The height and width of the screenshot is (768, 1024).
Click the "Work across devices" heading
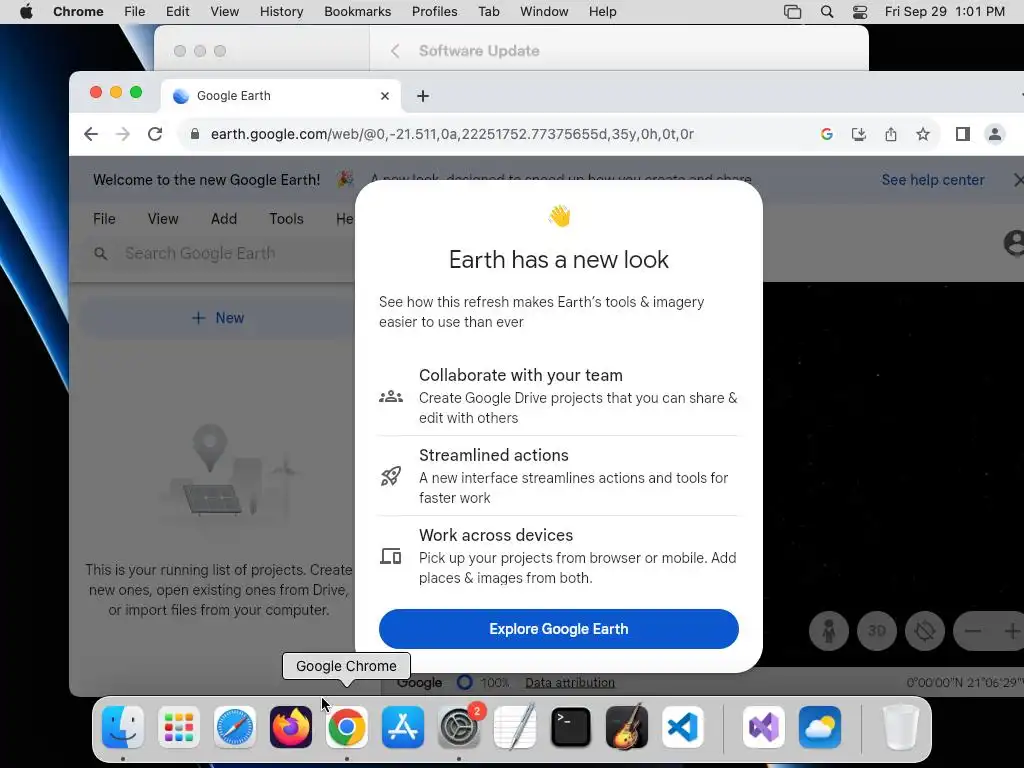pyautogui.click(x=496, y=536)
